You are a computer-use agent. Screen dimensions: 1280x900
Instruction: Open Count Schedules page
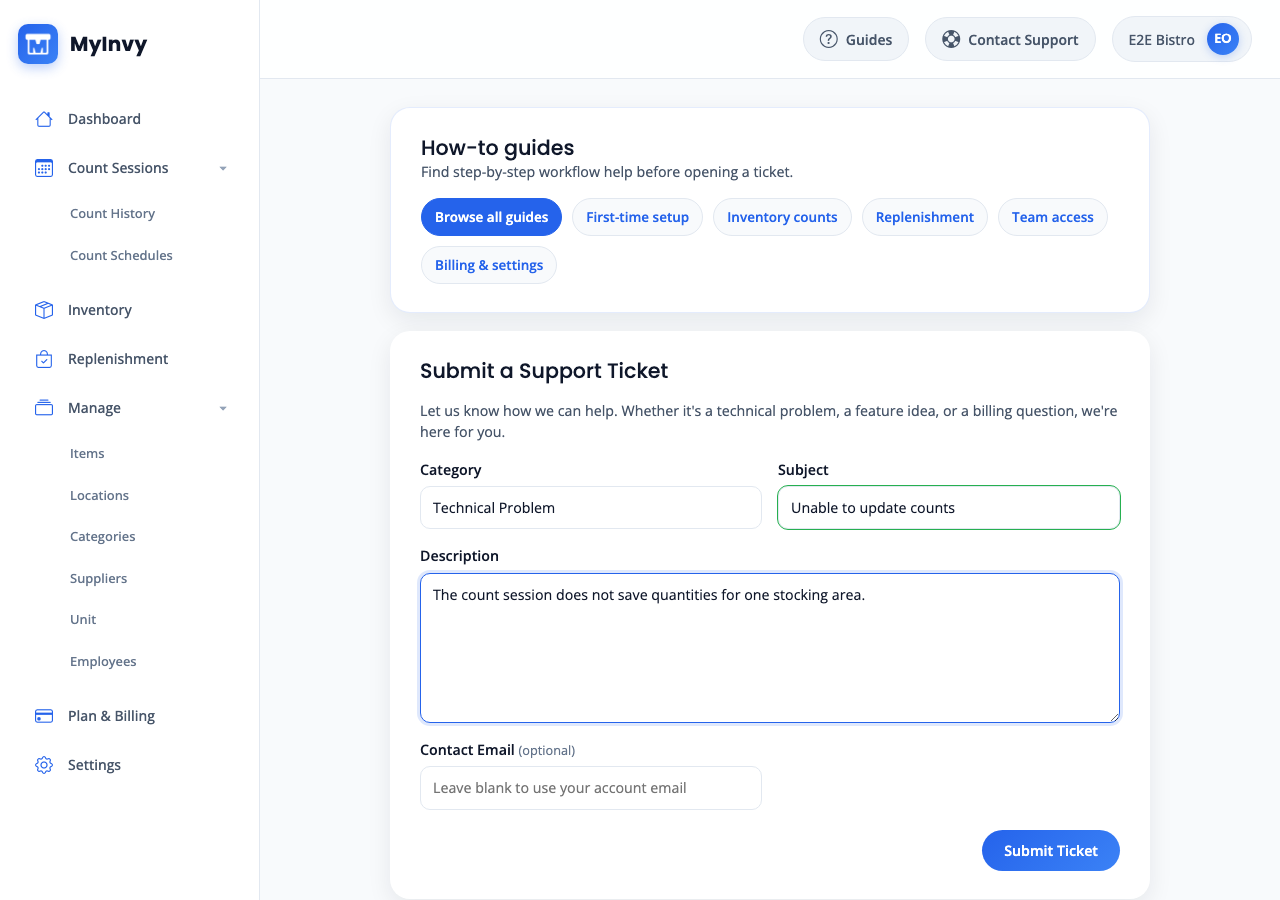coord(121,256)
